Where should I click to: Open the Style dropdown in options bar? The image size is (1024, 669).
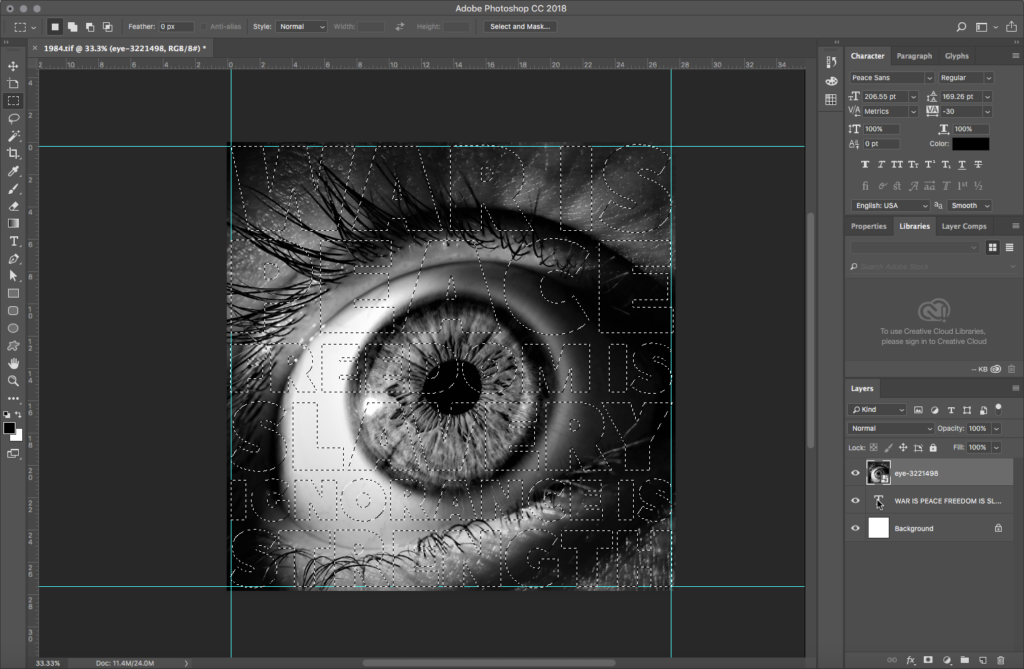point(301,26)
